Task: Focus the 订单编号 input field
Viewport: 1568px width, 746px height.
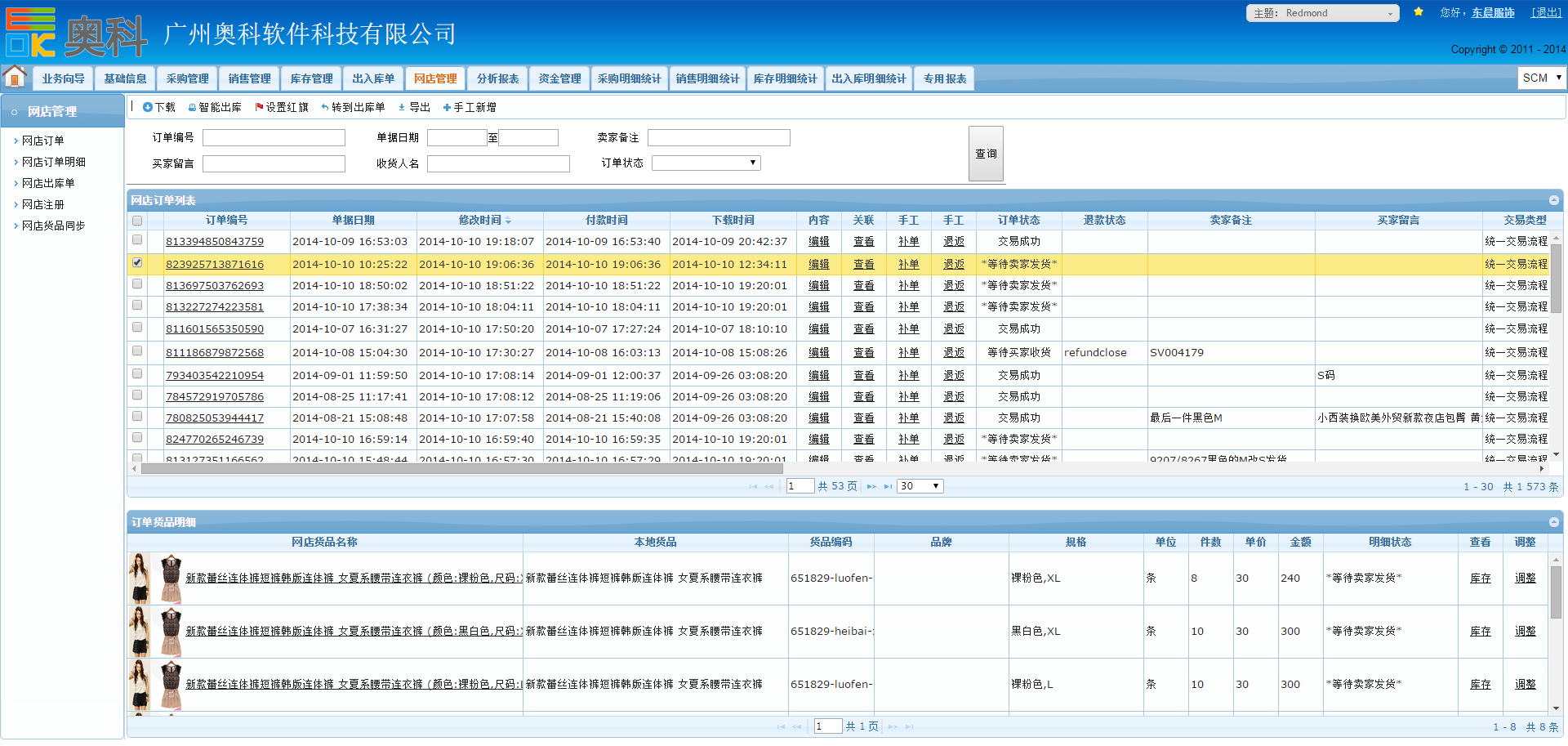Action: [x=274, y=138]
